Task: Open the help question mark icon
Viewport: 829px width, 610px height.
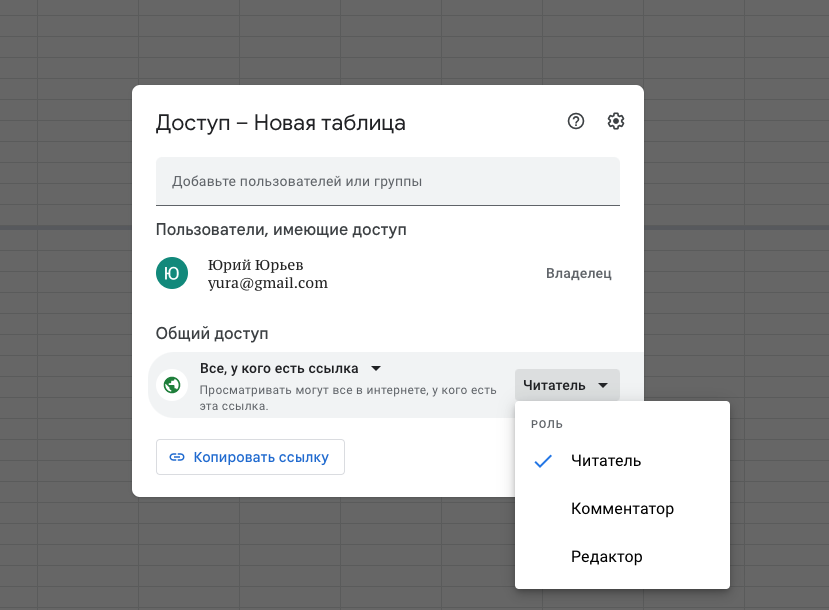Action: pyautogui.click(x=575, y=122)
